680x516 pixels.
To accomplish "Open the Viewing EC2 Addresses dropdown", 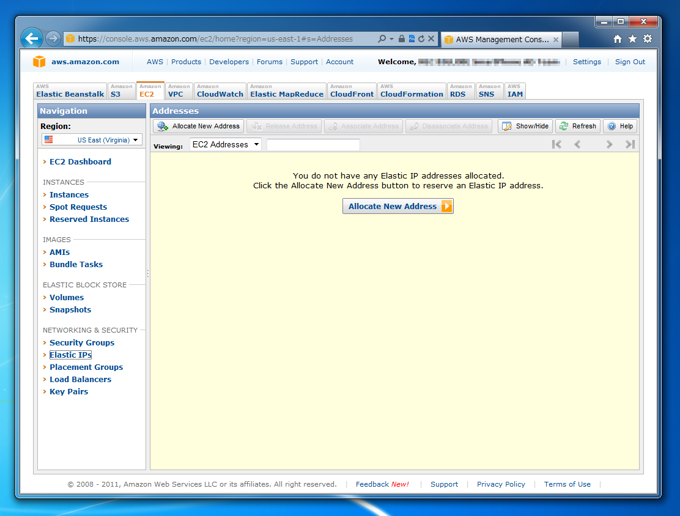I will pyautogui.click(x=226, y=144).
